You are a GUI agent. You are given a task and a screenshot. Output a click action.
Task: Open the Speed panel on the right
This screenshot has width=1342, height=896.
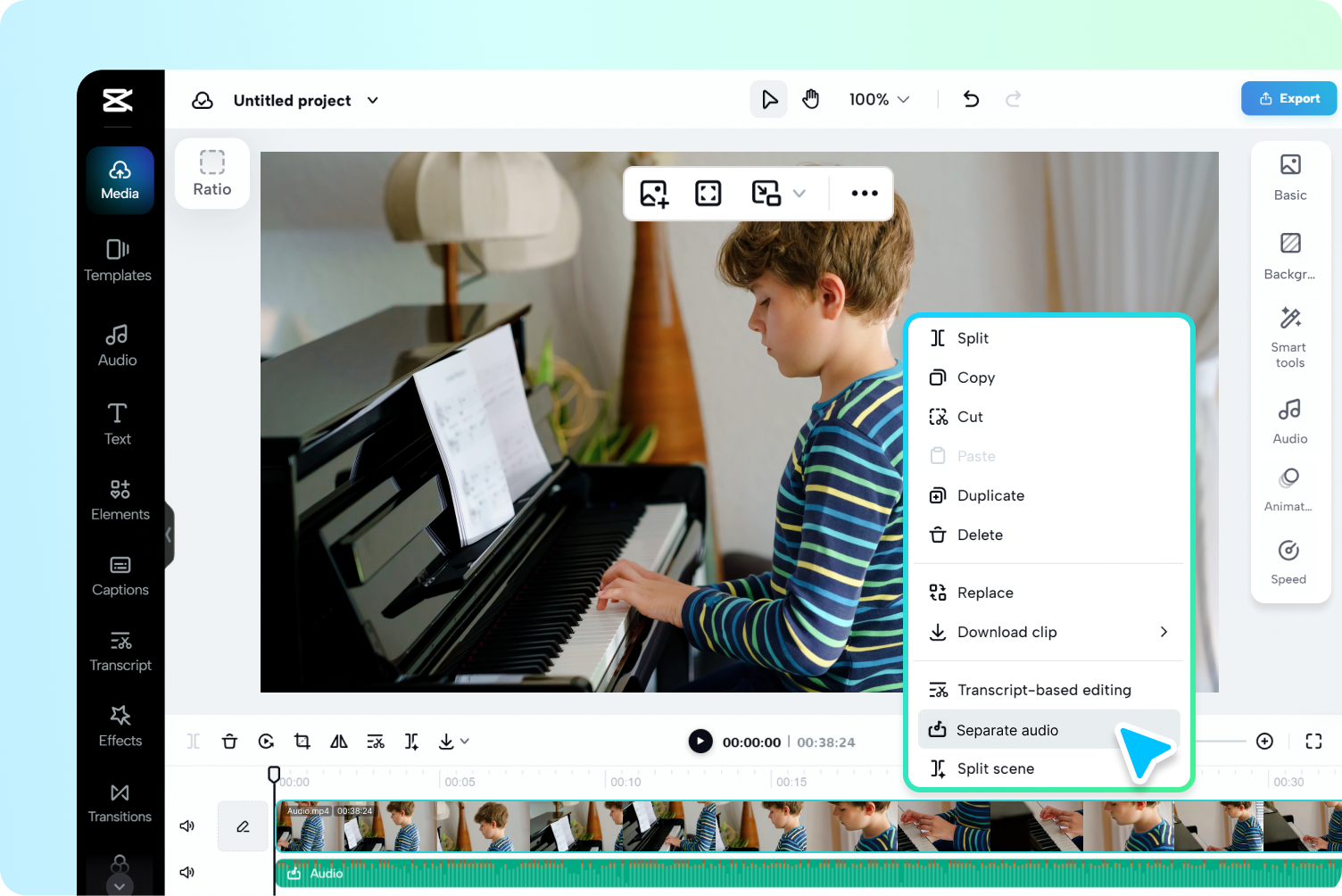(1288, 560)
